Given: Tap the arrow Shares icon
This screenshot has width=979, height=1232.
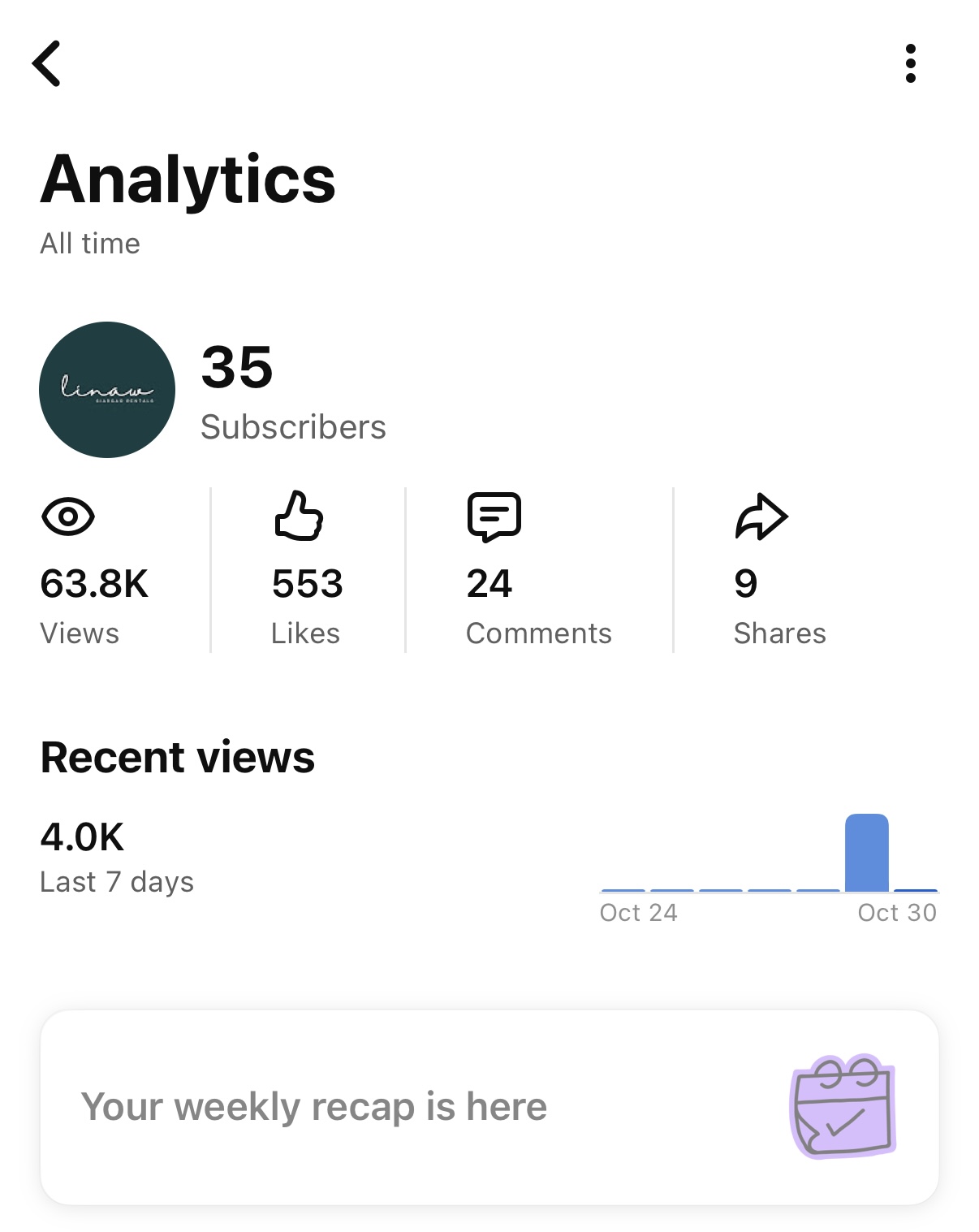Looking at the screenshot, I should 761,517.
